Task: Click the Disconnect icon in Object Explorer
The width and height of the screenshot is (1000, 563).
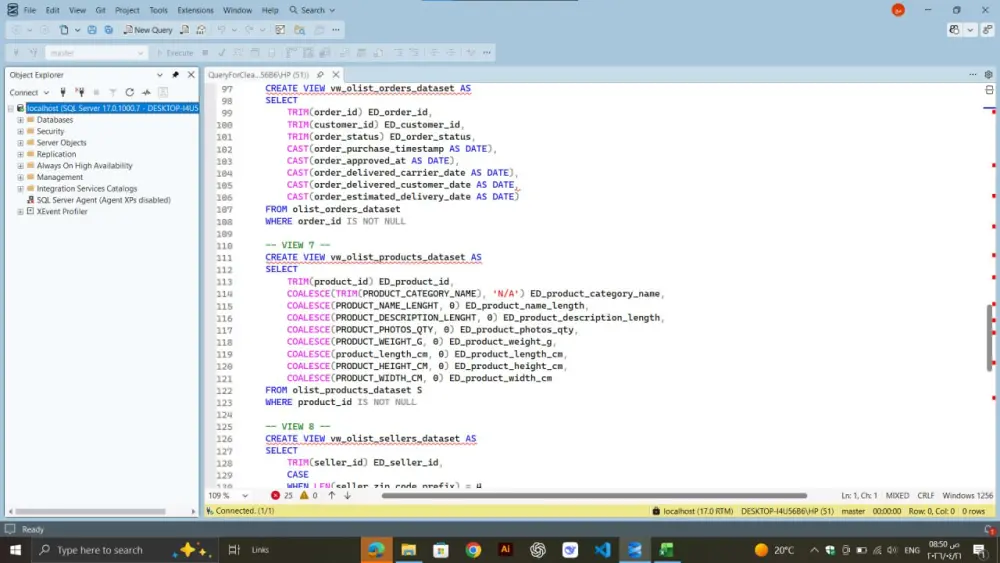Action: pos(80,92)
